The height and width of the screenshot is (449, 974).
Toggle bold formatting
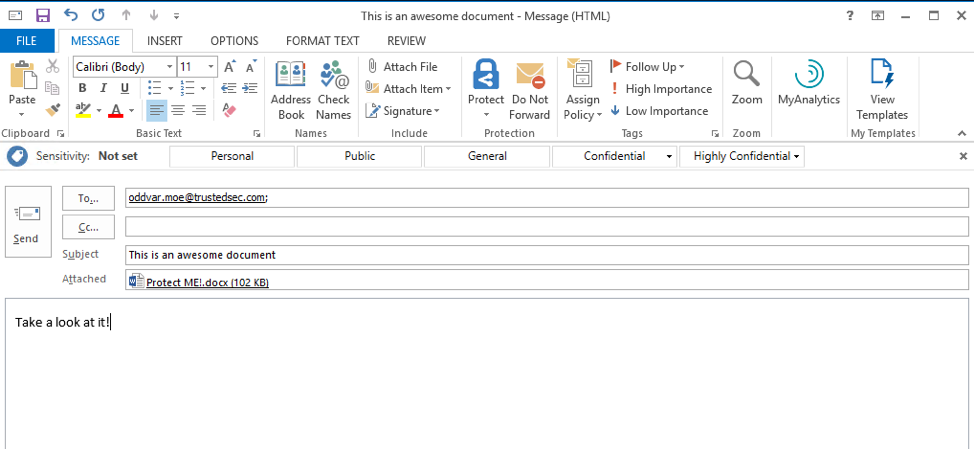[82, 88]
